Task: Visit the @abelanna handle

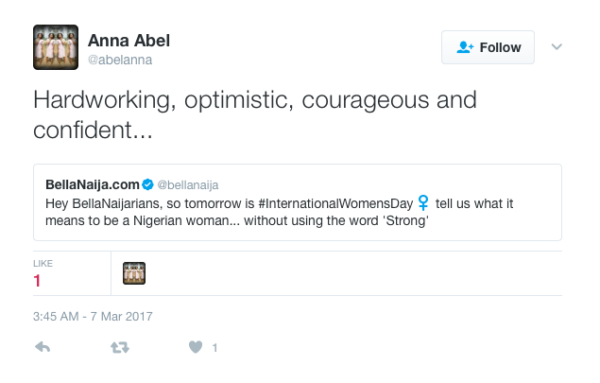Action: pos(120,60)
